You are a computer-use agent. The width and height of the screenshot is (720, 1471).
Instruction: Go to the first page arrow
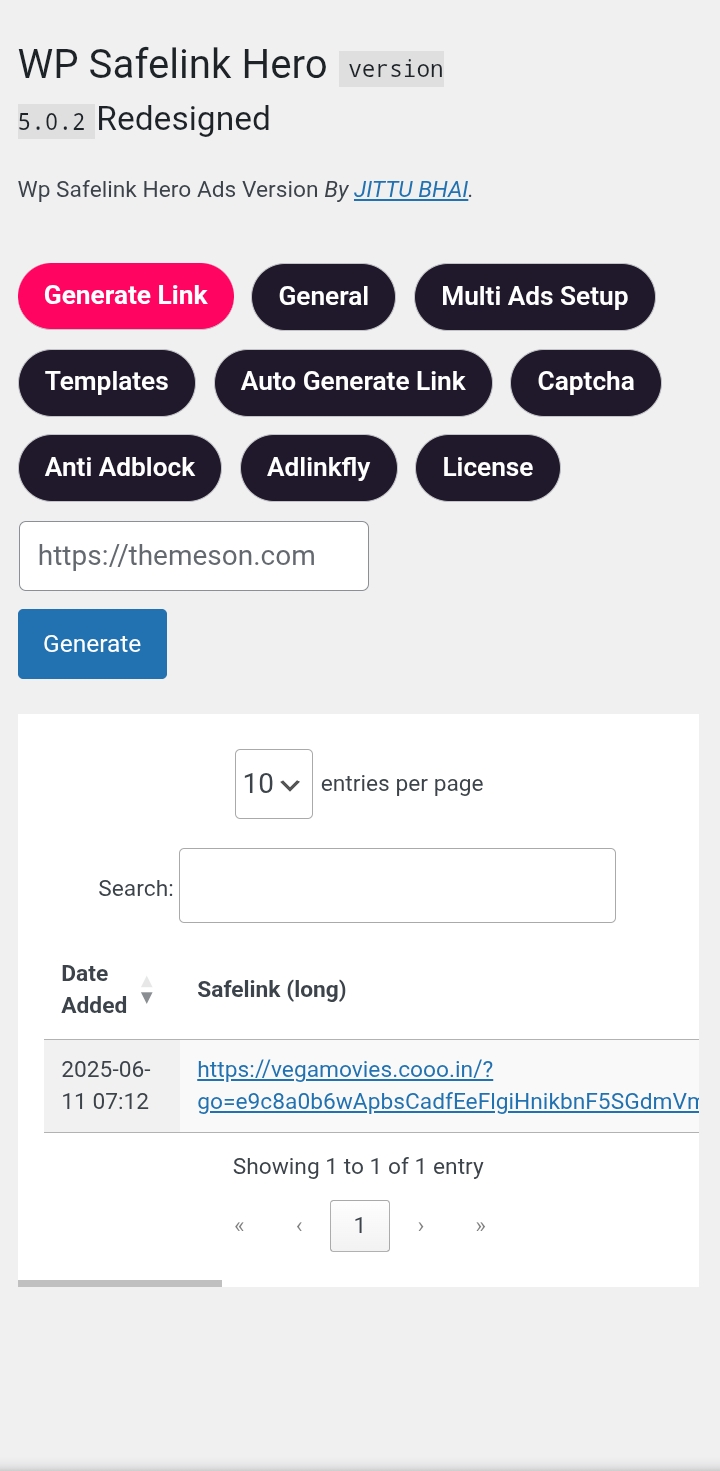click(239, 1227)
